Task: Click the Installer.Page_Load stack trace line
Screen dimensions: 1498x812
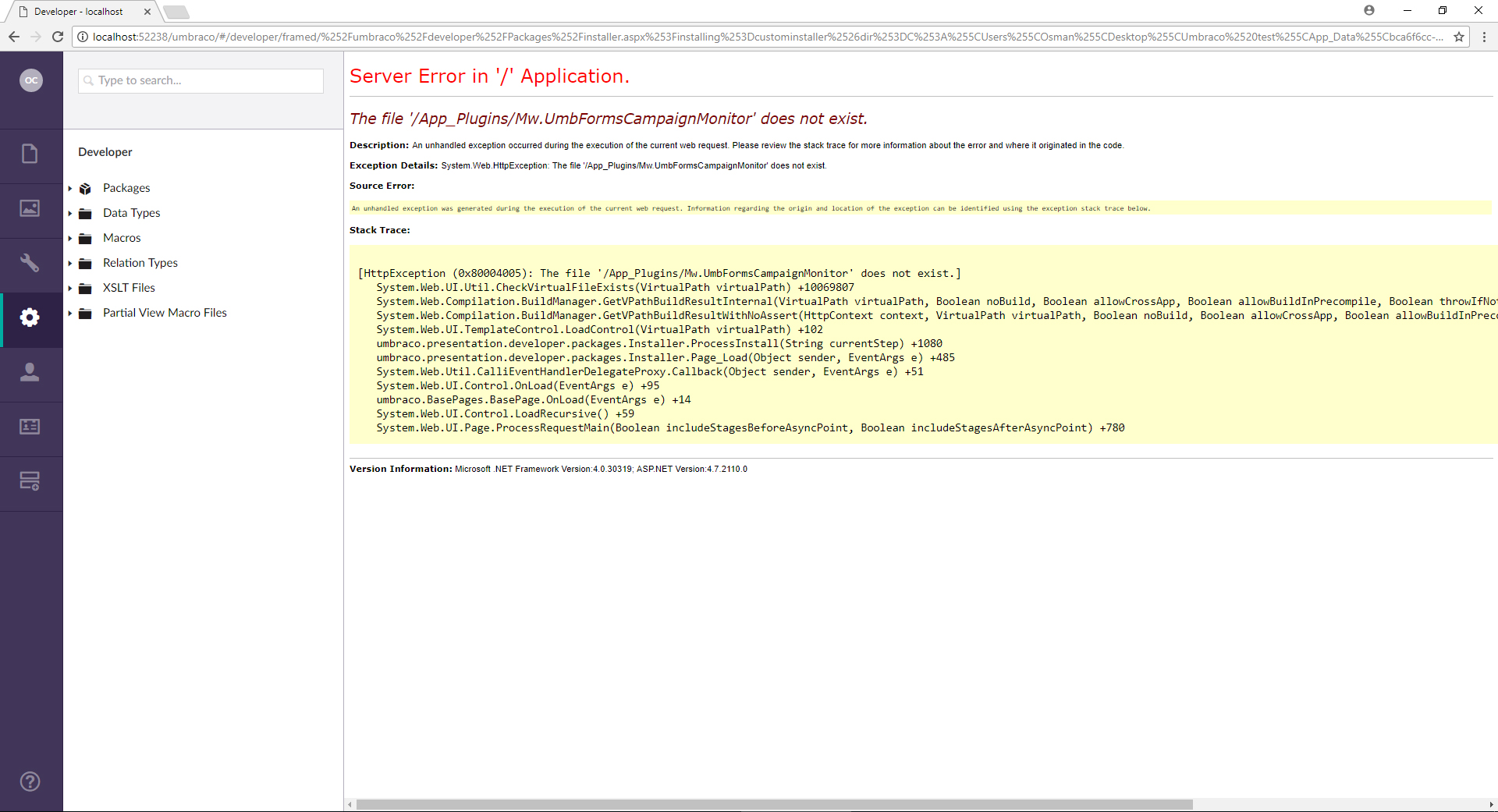Action: [x=666, y=357]
